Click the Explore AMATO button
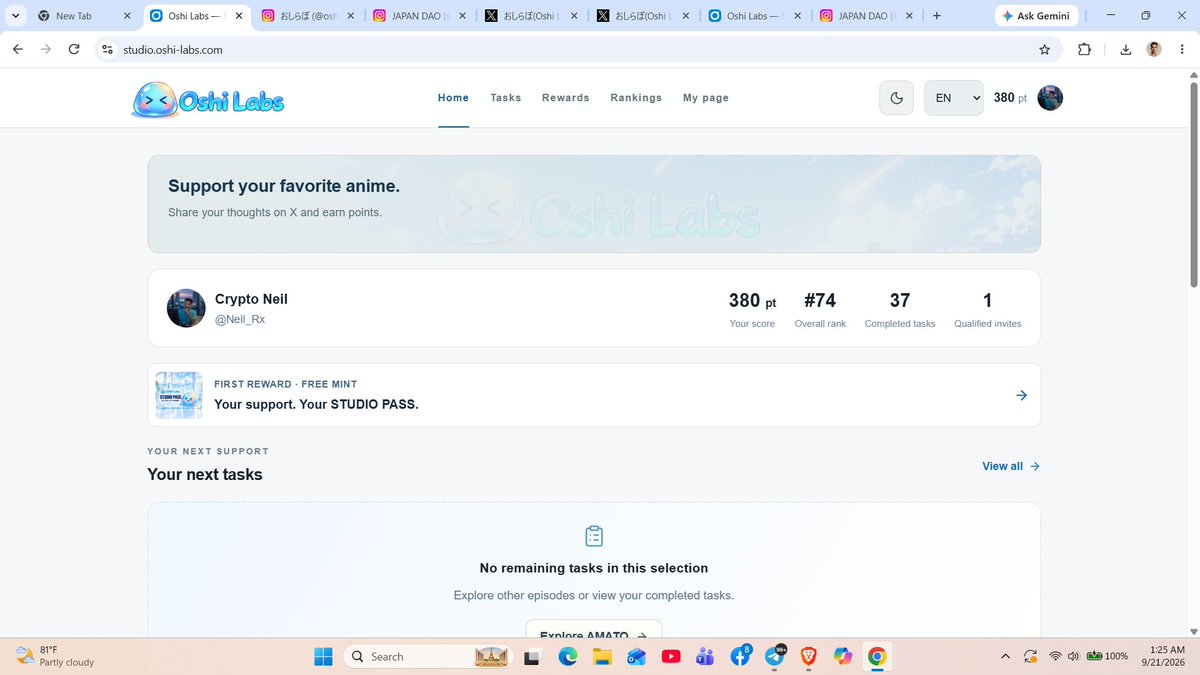1200x675 pixels. point(594,634)
